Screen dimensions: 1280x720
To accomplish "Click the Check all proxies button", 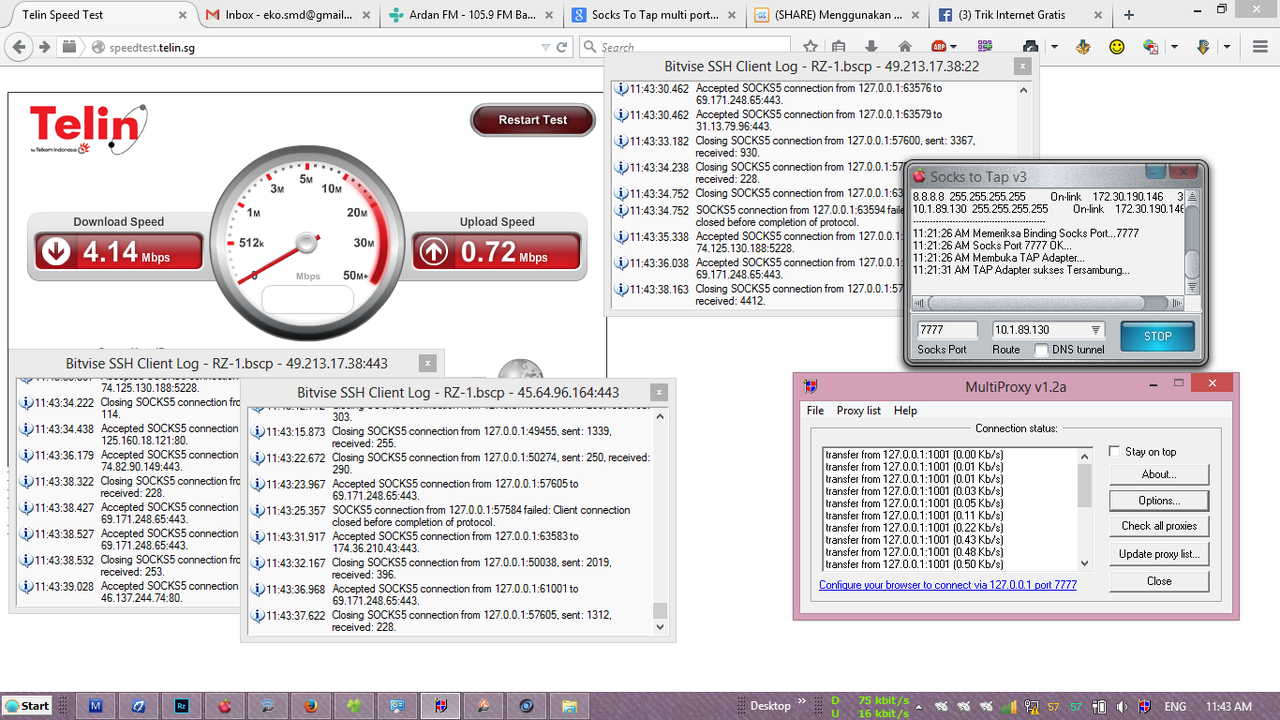I will pos(1159,526).
